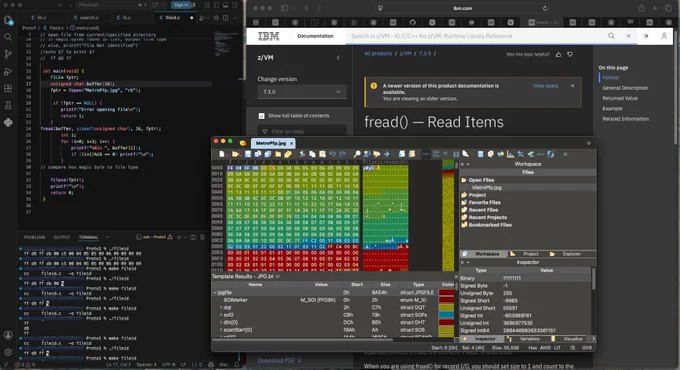The height and width of the screenshot is (370, 680).
Task: Select MetroPfp.jpg under Open Files in Workspace
Action: (x=487, y=188)
